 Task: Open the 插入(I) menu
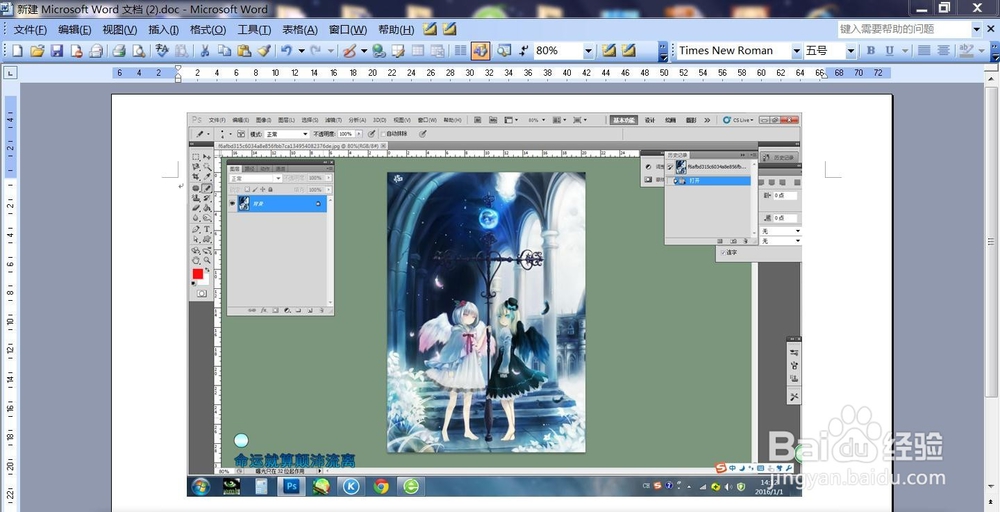click(163, 30)
